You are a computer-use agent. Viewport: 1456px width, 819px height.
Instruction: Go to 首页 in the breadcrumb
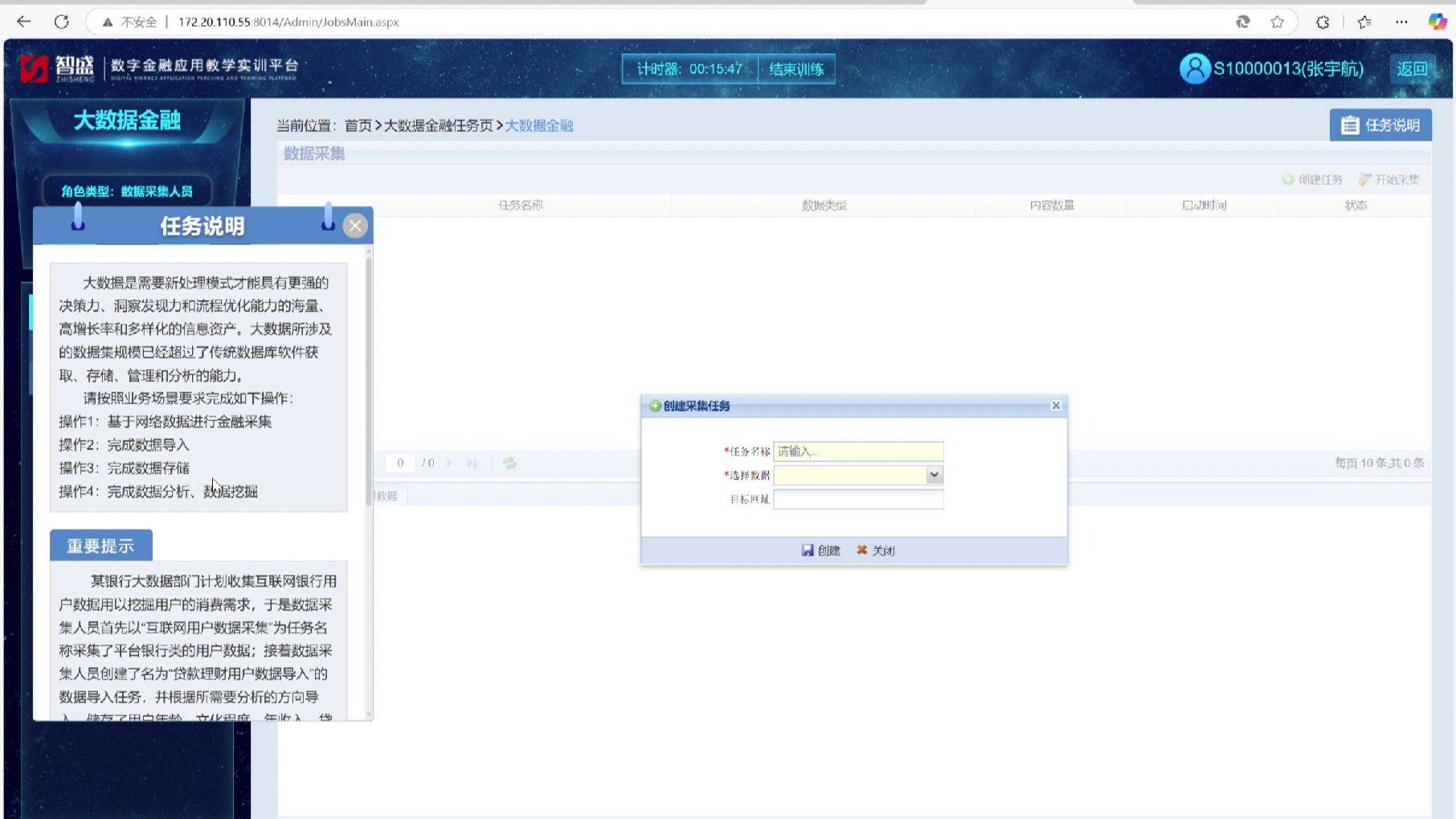(x=358, y=125)
